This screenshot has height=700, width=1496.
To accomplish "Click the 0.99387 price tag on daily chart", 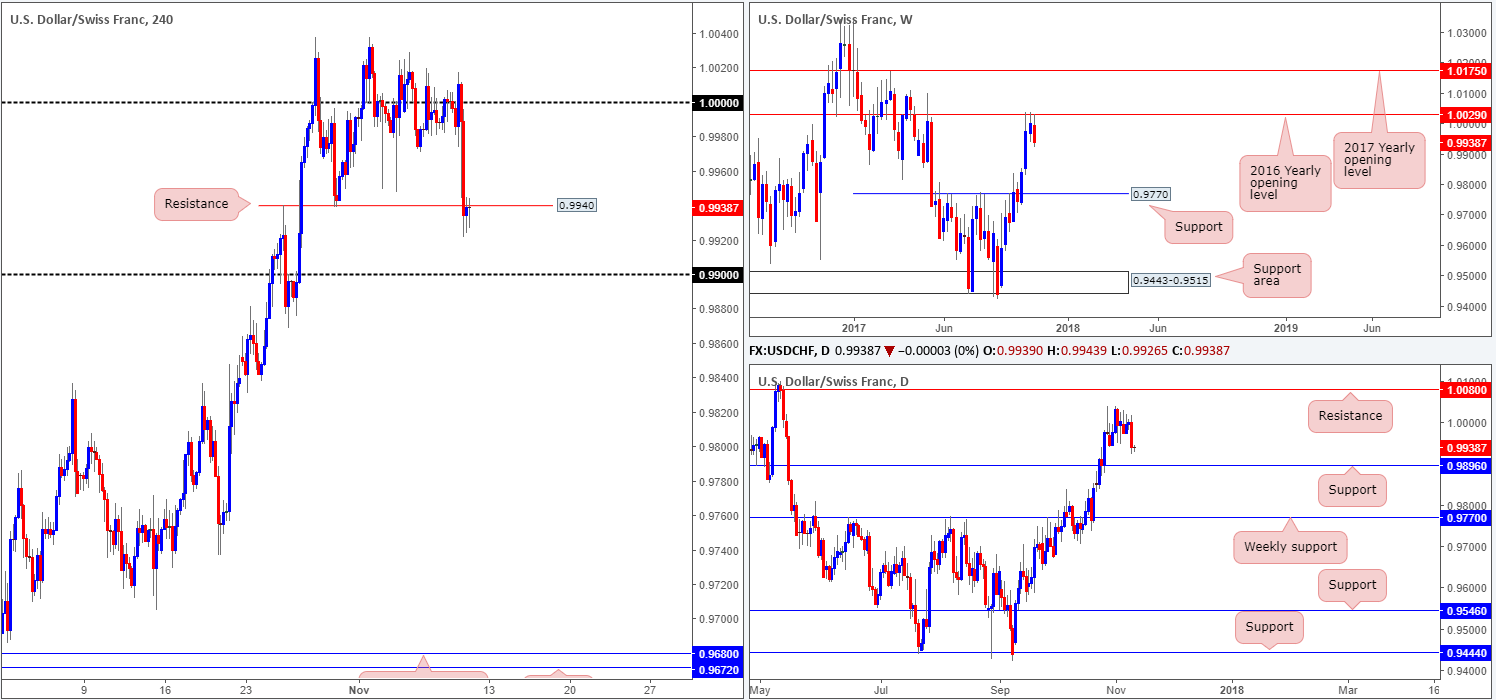I will pos(1464,449).
